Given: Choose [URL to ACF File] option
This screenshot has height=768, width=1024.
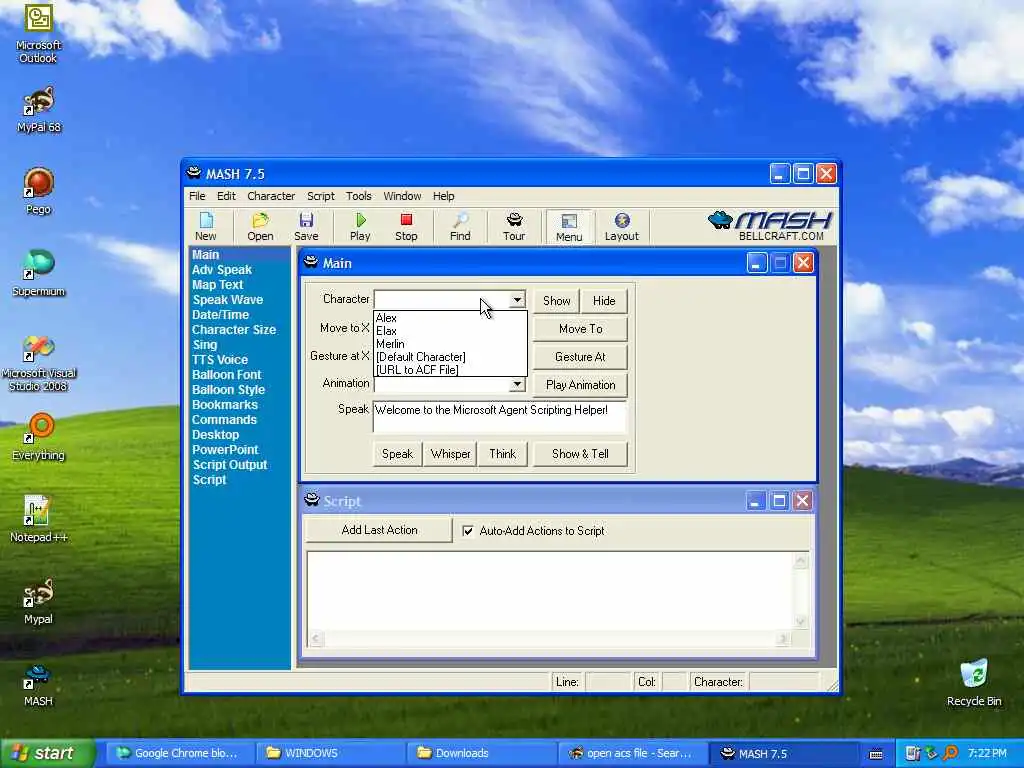Looking at the screenshot, I should (450, 370).
